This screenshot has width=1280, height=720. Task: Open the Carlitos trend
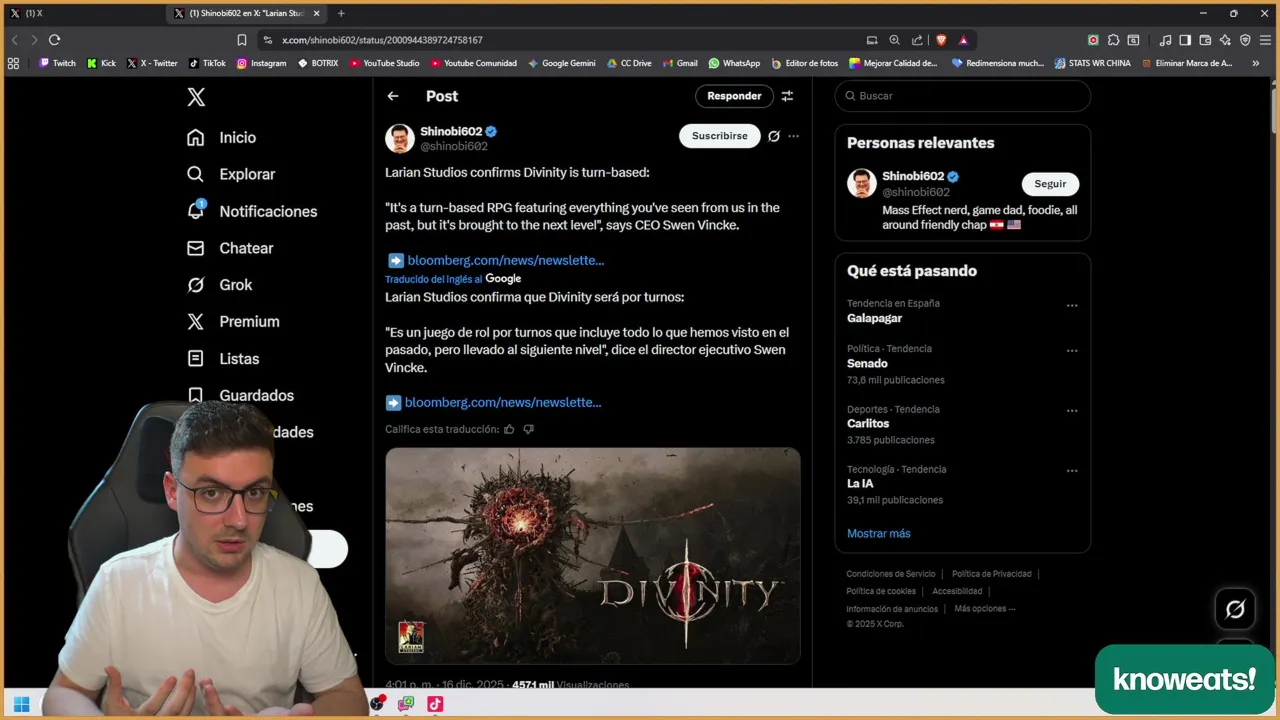point(868,424)
